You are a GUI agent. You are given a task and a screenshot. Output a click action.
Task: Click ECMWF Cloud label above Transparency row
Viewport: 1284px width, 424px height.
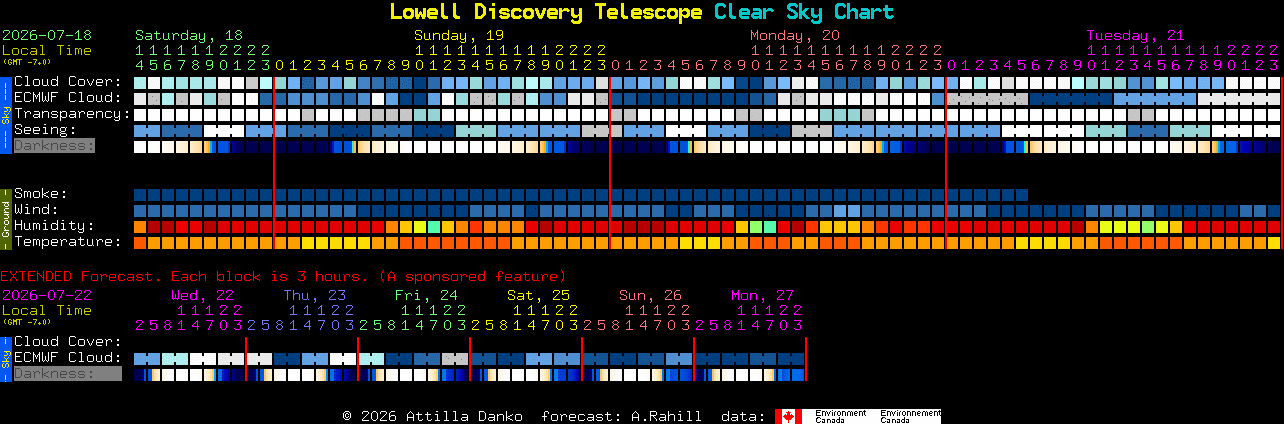click(x=68, y=98)
